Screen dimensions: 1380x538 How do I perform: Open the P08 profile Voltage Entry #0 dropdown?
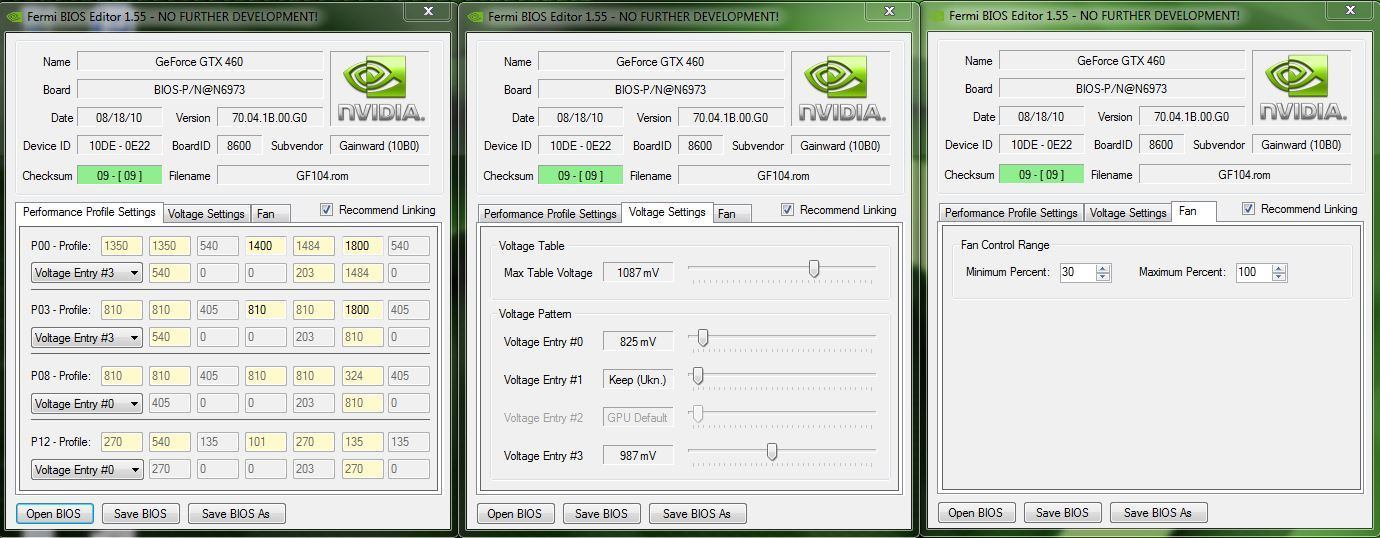coord(87,404)
